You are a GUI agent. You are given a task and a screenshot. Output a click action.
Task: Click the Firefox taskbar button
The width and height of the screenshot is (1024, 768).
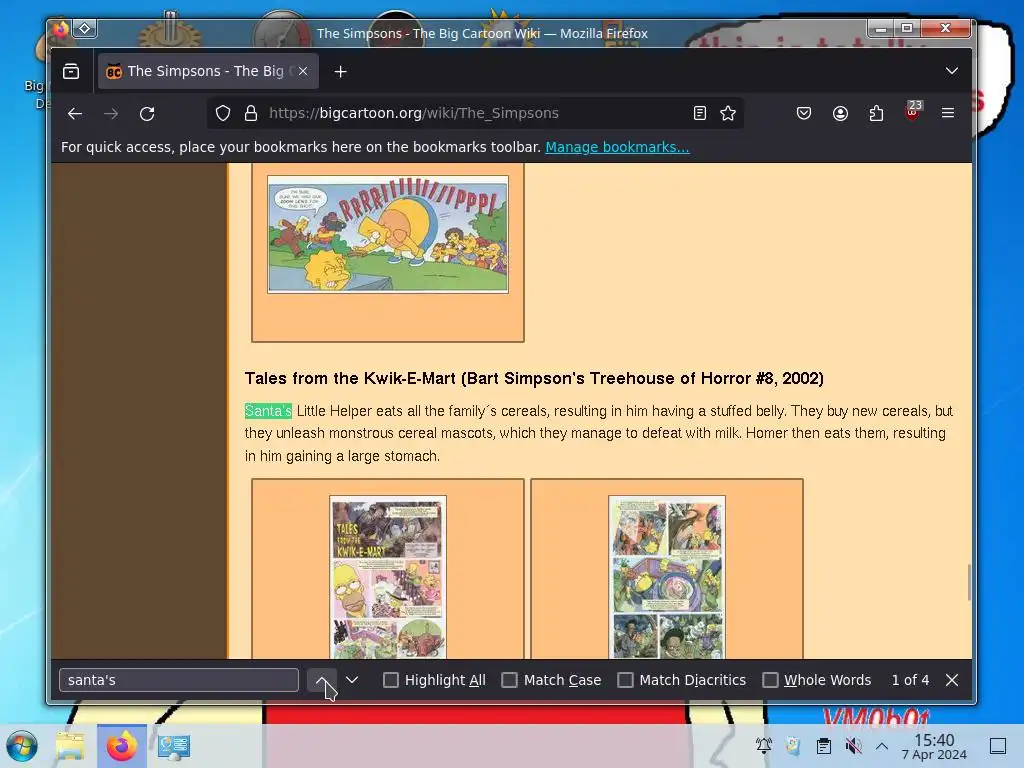coord(121,746)
